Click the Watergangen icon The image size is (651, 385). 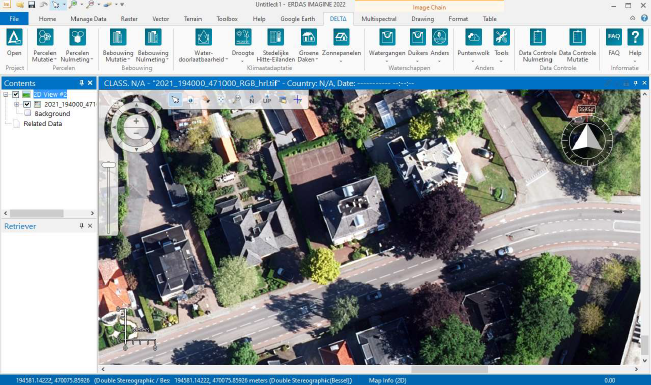coord(387,37)
